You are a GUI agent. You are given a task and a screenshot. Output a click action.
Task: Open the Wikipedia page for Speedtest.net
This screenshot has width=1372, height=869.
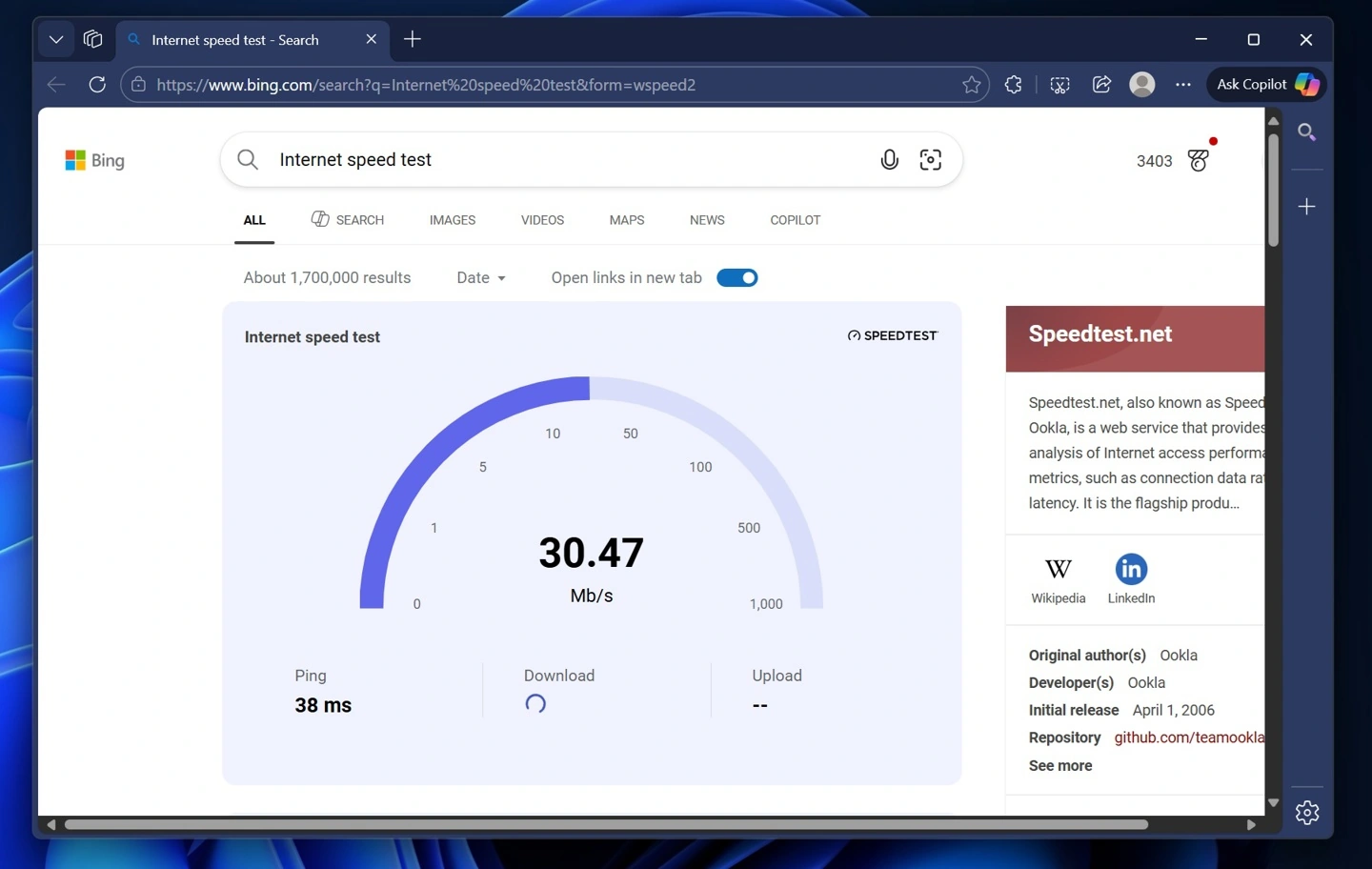(1058, 577)
